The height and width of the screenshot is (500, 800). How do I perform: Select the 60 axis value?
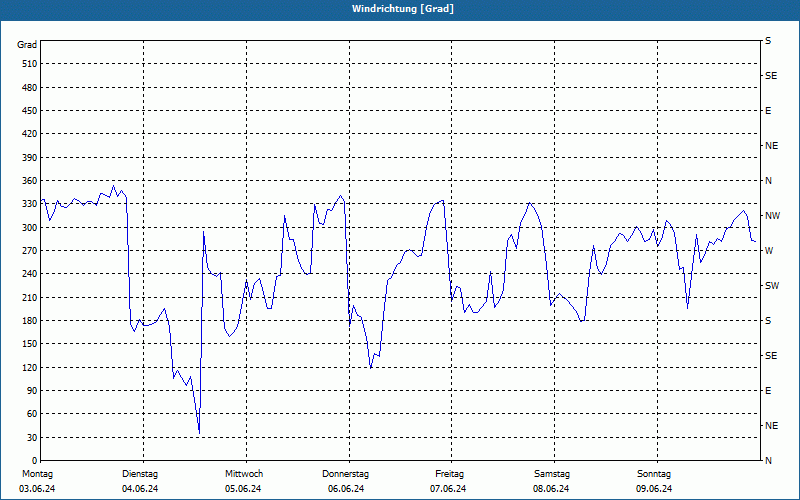click(x=32, y=414)
